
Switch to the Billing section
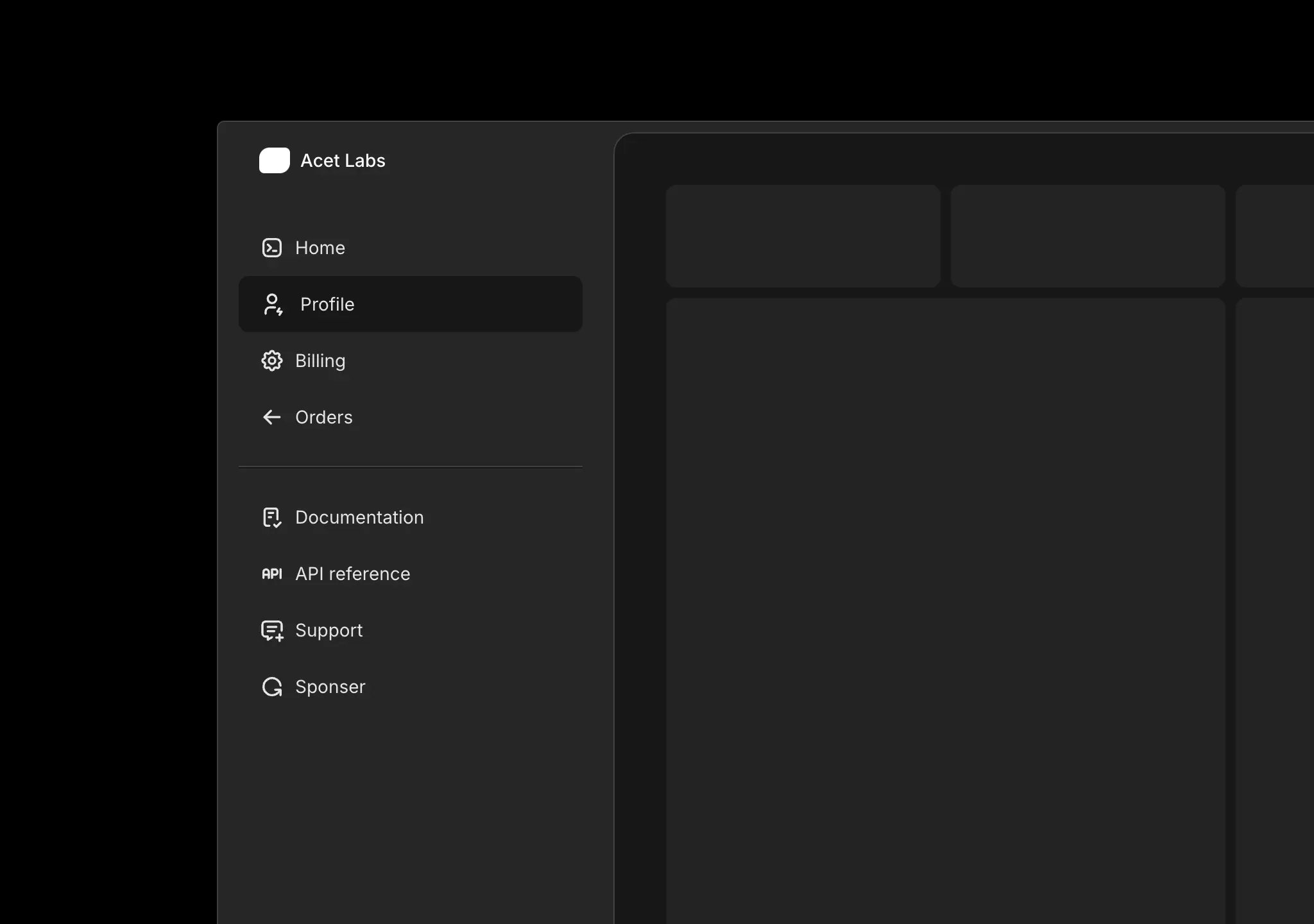[x=320, y=361]
